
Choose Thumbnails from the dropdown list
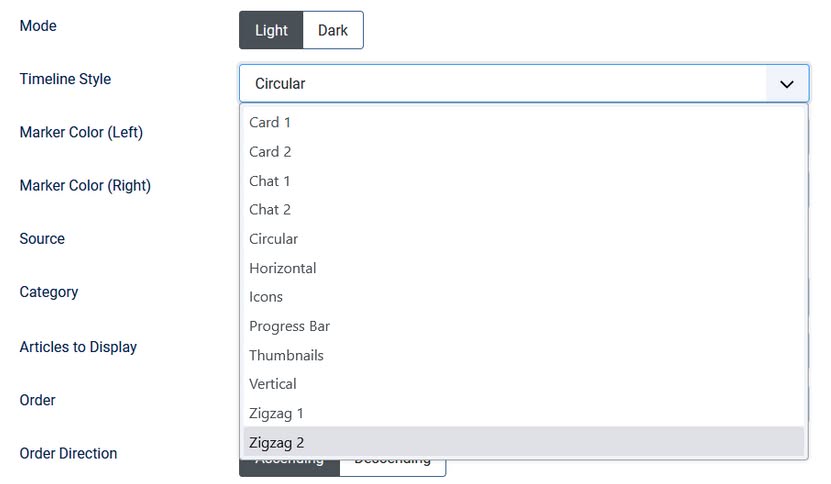287,355
